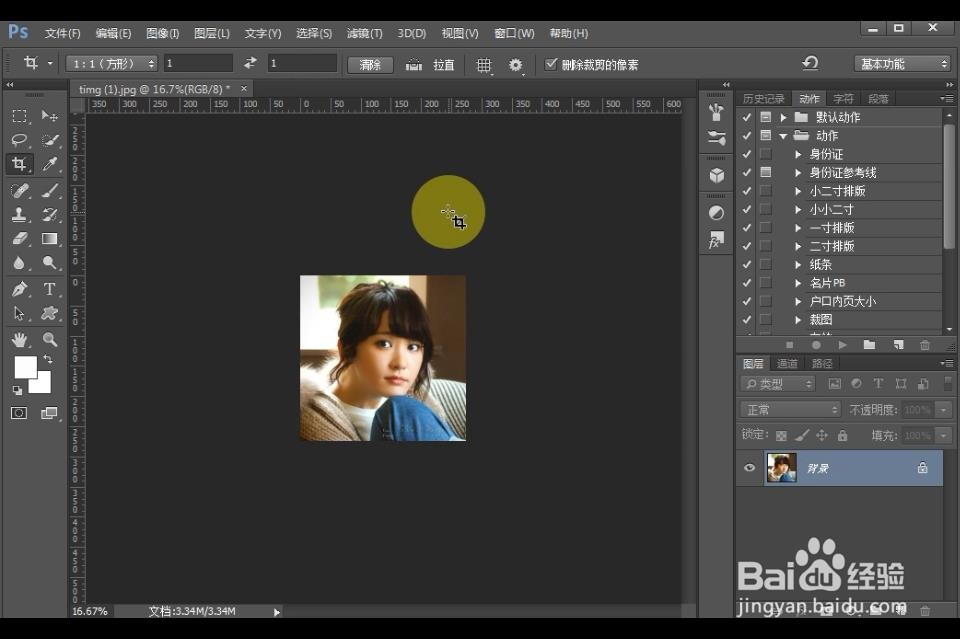Toggle the delete cropped pixels checkbox
This screenshot has height=639, width=960.
click(x=551, y=64)
